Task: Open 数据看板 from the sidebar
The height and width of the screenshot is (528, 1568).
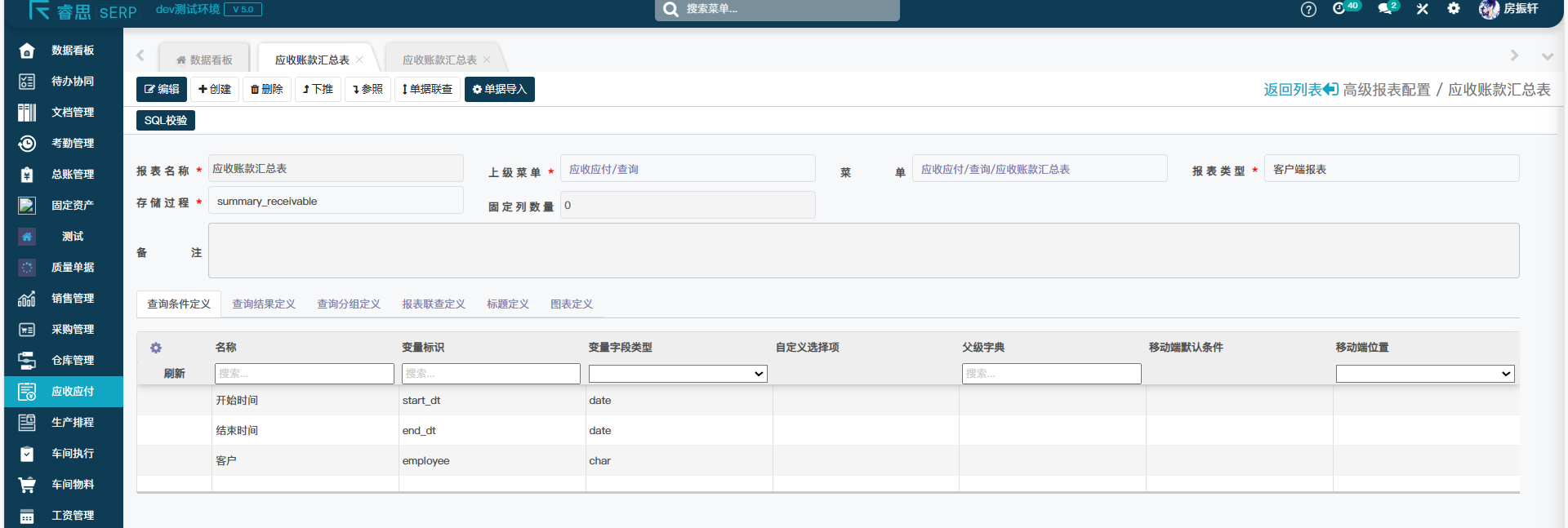Action: (72, 51)
